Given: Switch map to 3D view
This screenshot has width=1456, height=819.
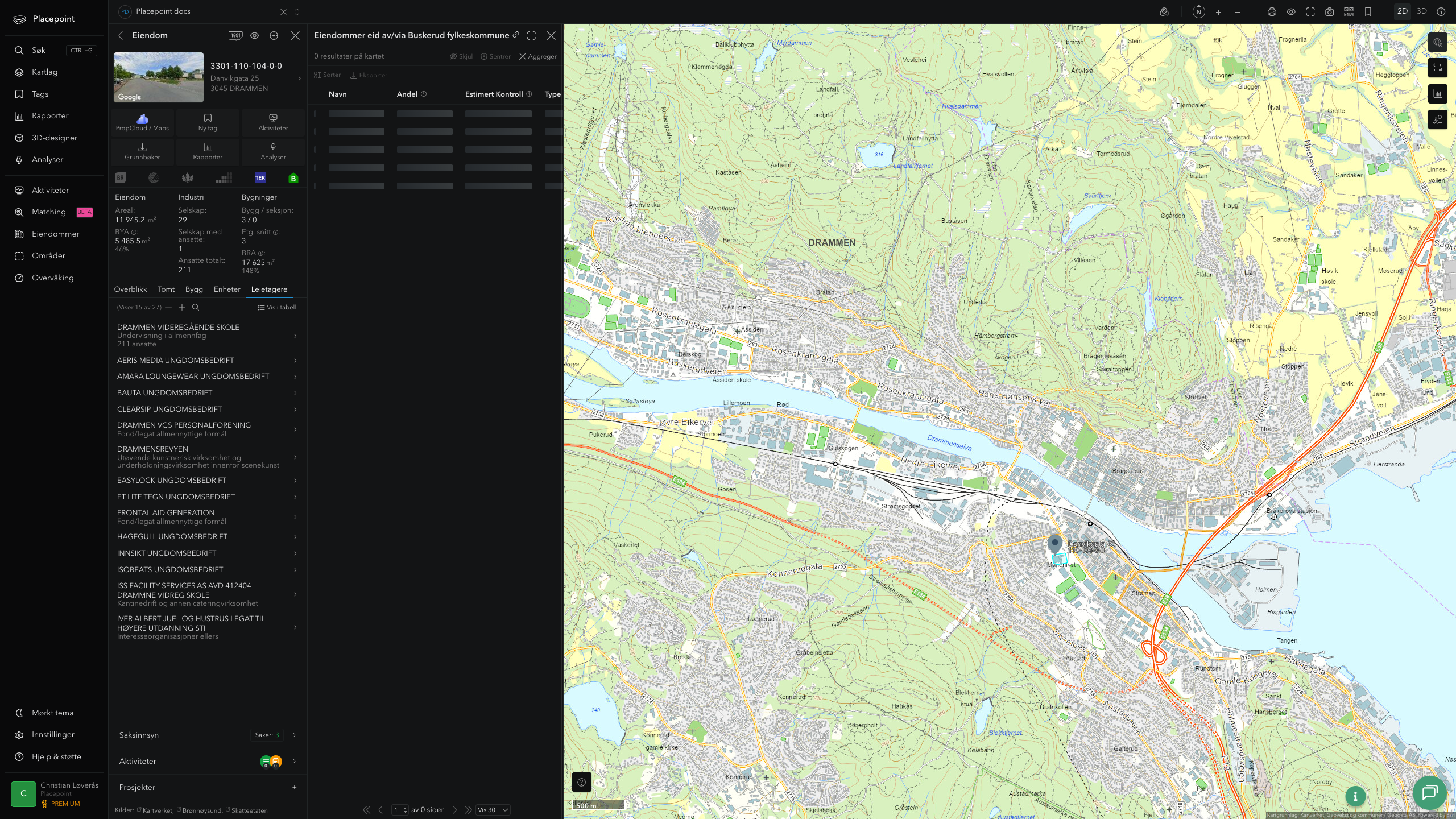Looking at the screenshot, I should 1422,11.
